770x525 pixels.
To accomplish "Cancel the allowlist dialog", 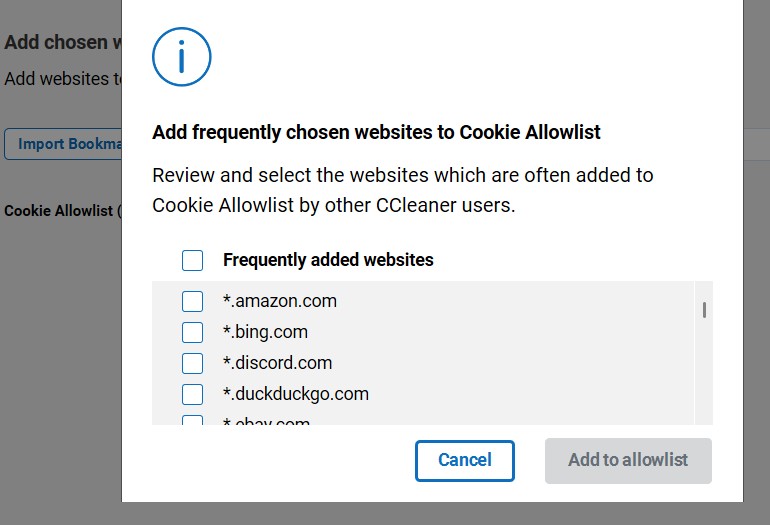I will tap(465, 461).
